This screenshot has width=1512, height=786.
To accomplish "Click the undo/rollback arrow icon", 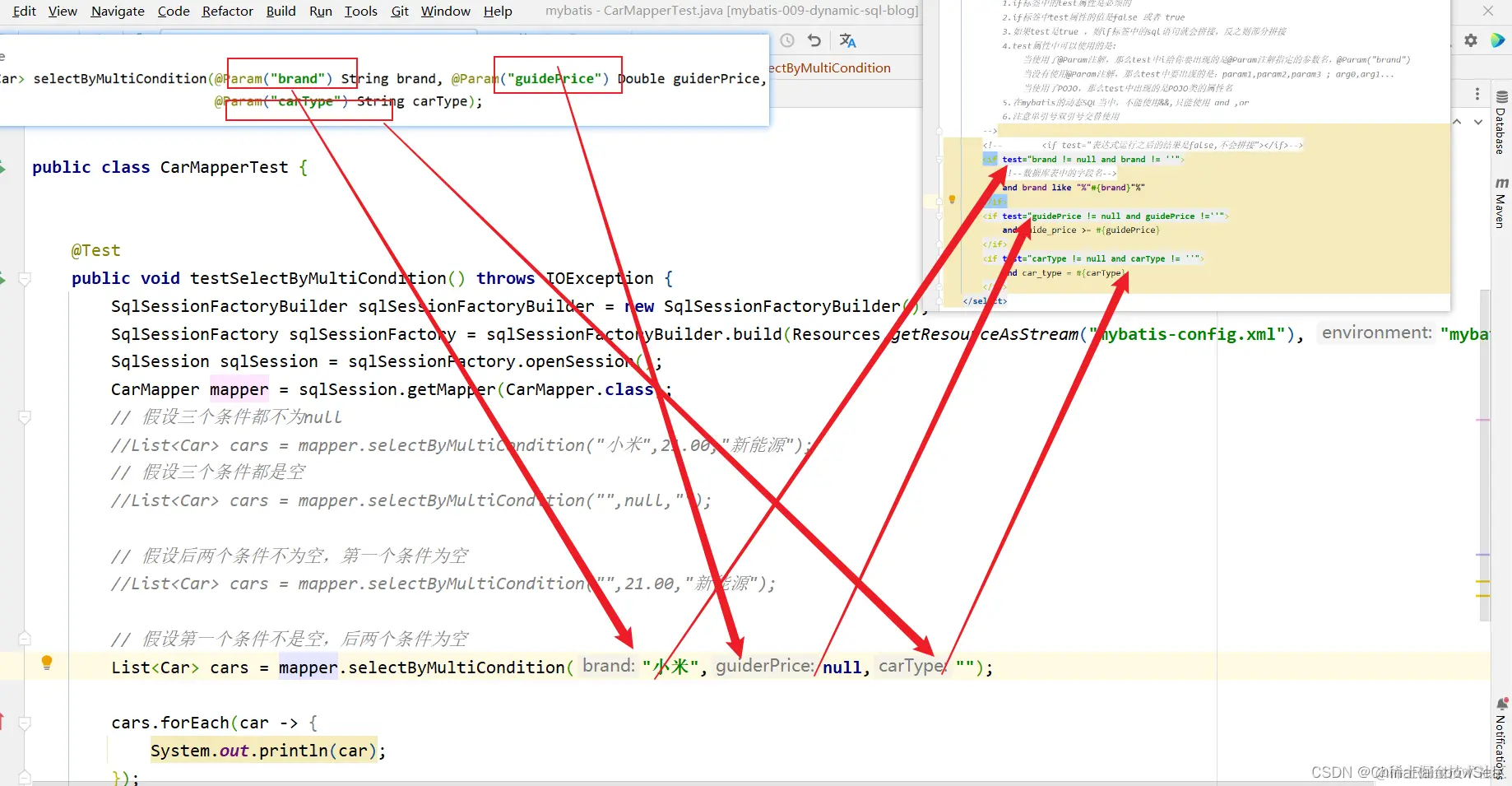I will pos(814,40).
